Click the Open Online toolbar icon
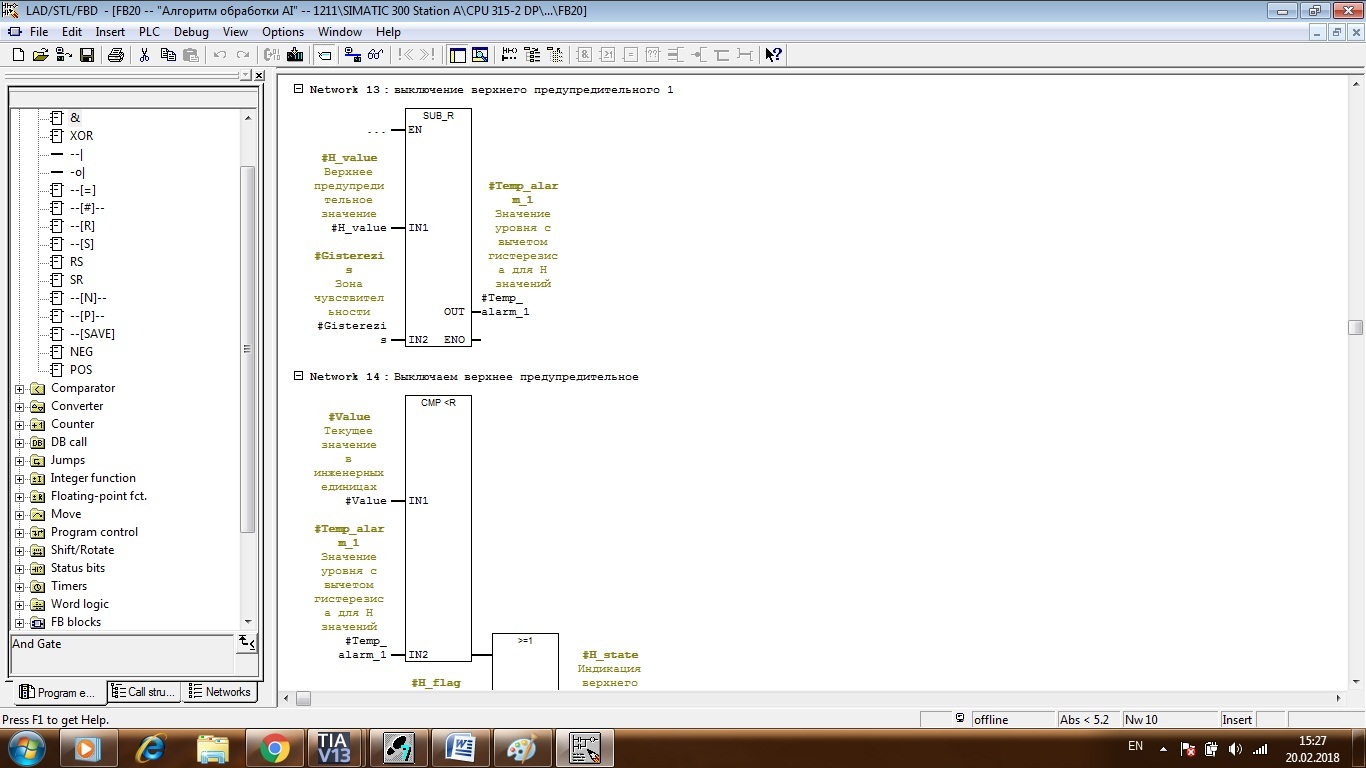The image size is (1366, 768). click(x=63, y=55)
